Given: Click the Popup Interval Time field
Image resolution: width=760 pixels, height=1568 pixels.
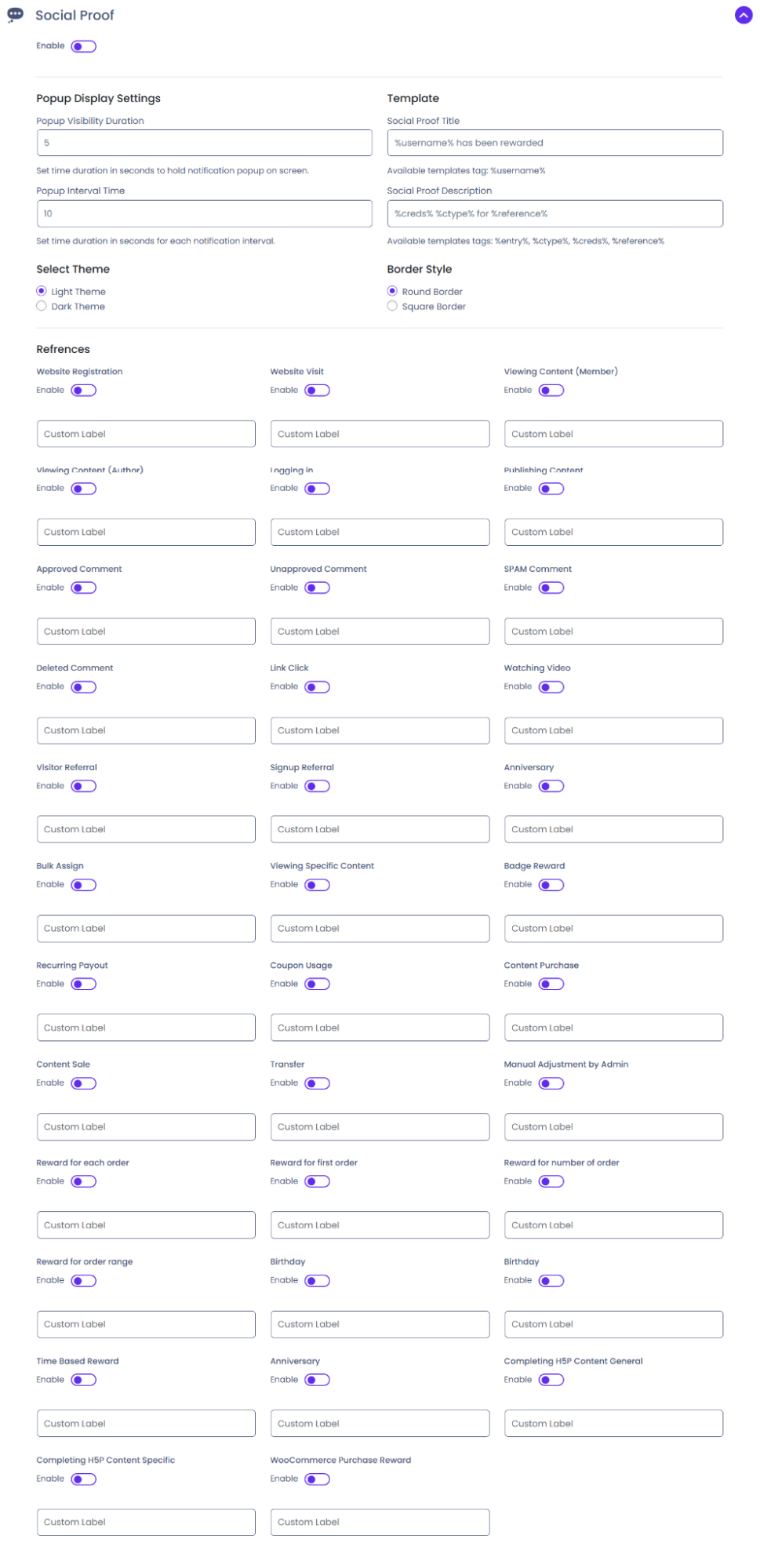Looking at the screenshot, I should click(204, 213).
